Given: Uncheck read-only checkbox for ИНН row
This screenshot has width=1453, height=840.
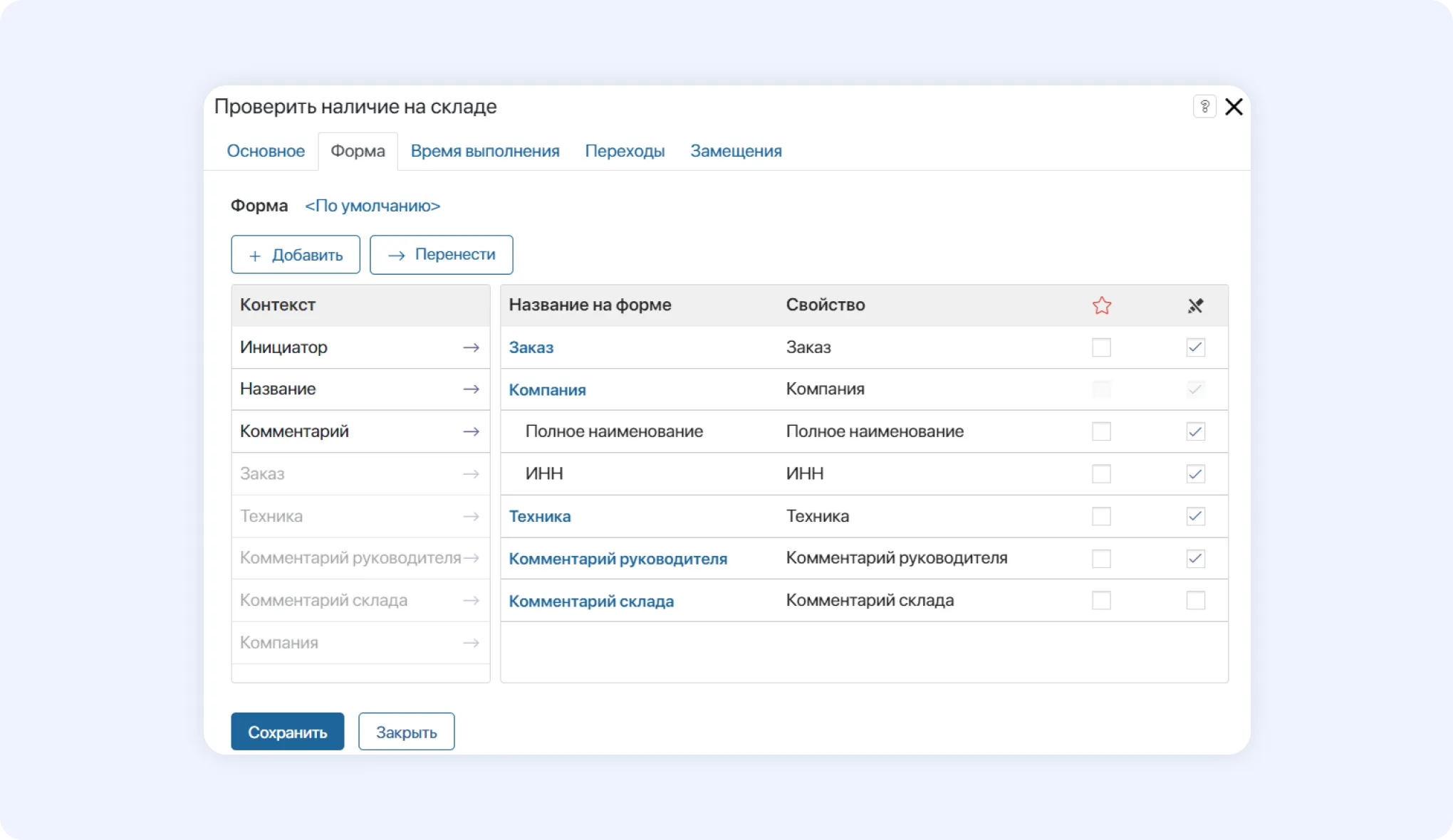Looking at the screenshot, I should click(1195, 474).
